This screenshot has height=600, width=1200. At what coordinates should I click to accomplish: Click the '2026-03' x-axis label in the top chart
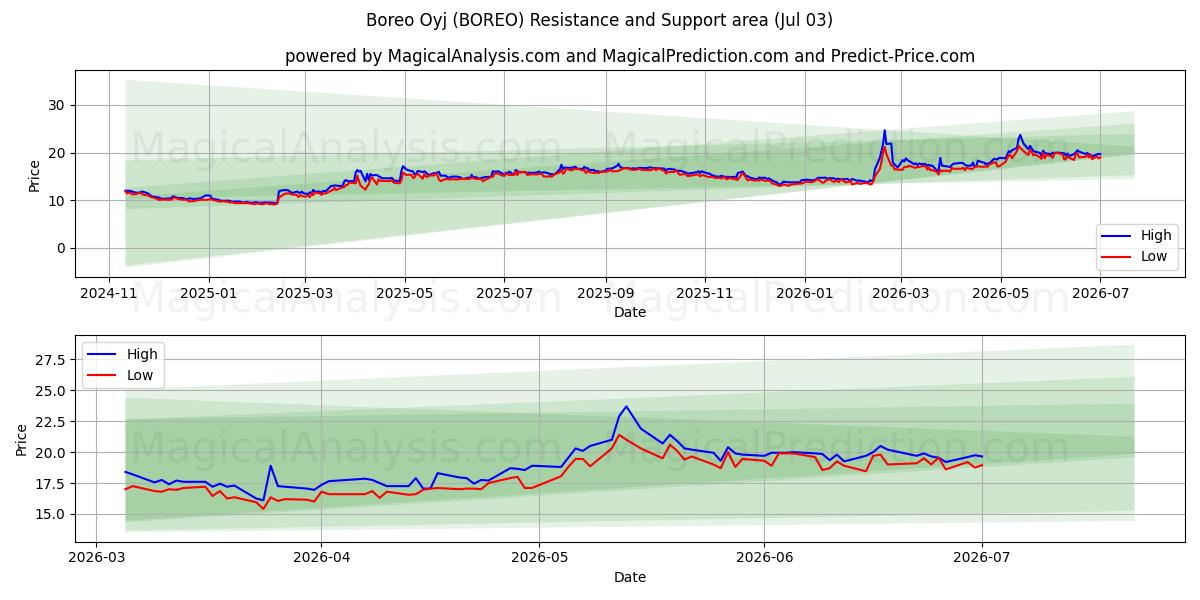[x=901, y=294]
